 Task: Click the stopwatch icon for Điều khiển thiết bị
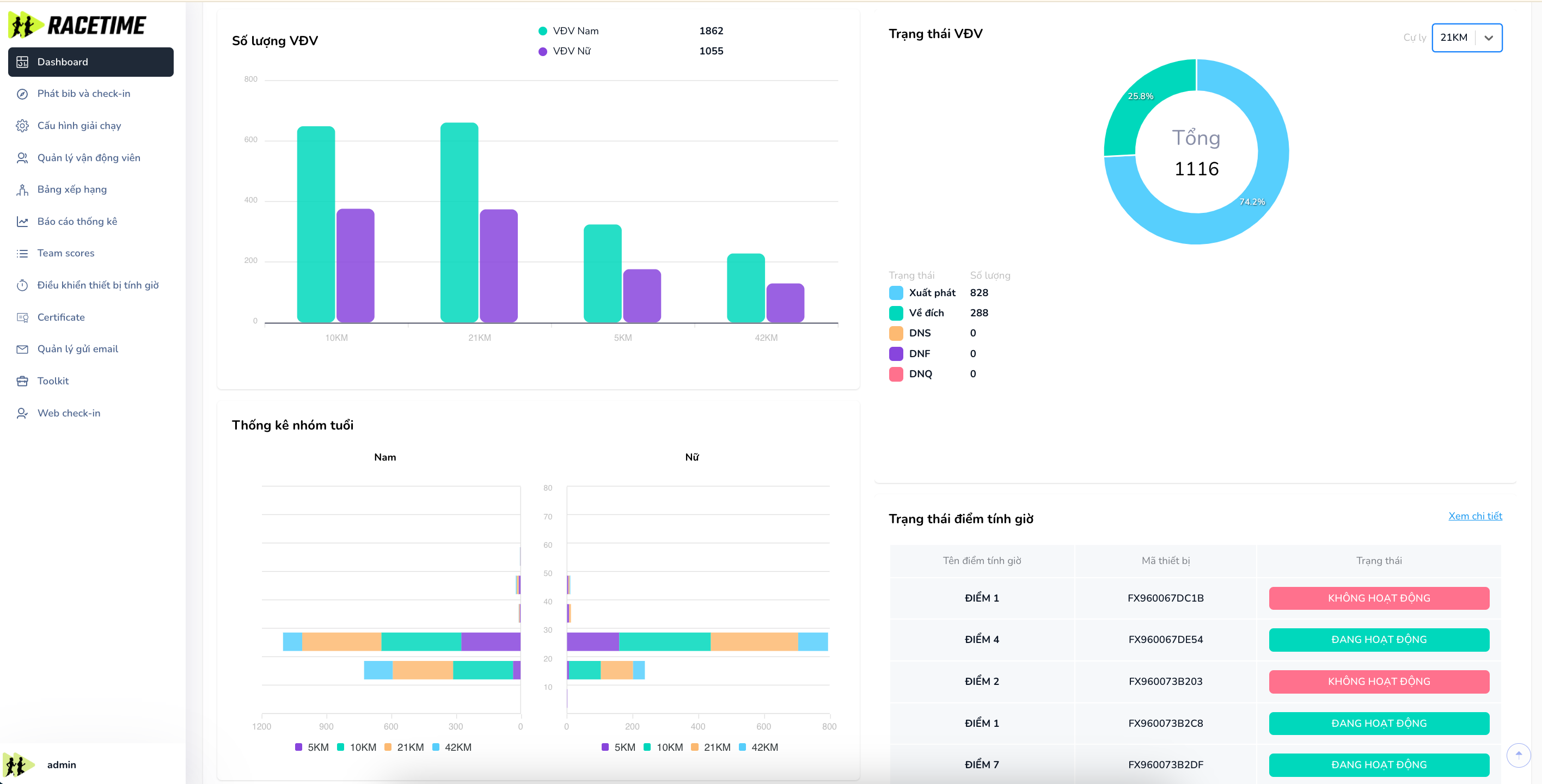(22, 285)
